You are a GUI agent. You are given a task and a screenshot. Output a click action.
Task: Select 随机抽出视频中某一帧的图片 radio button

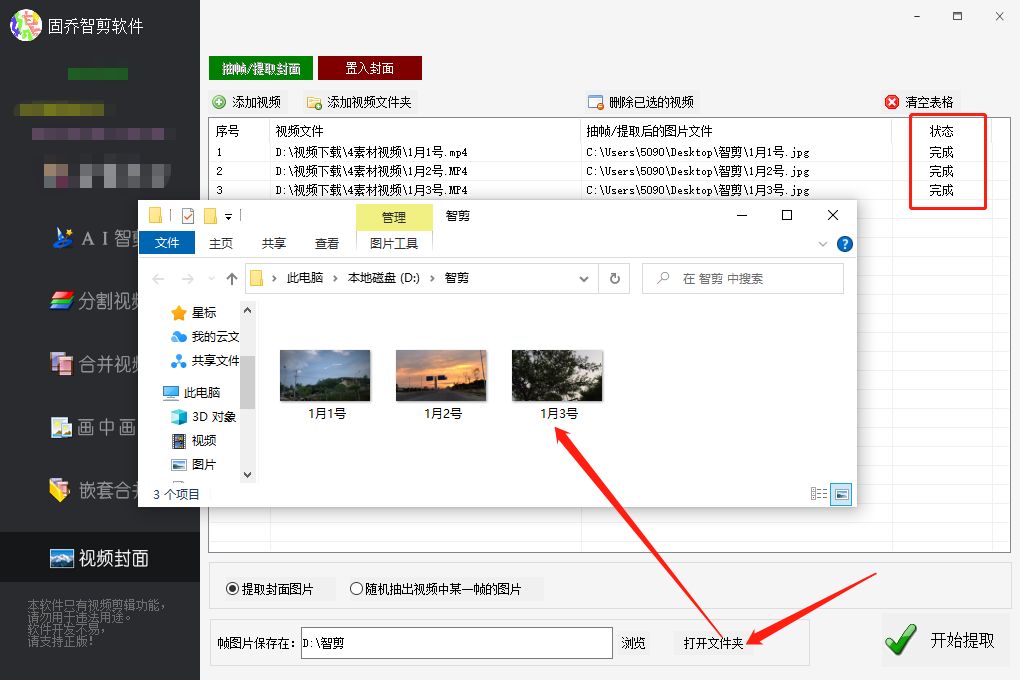click(x=356, y=589)
